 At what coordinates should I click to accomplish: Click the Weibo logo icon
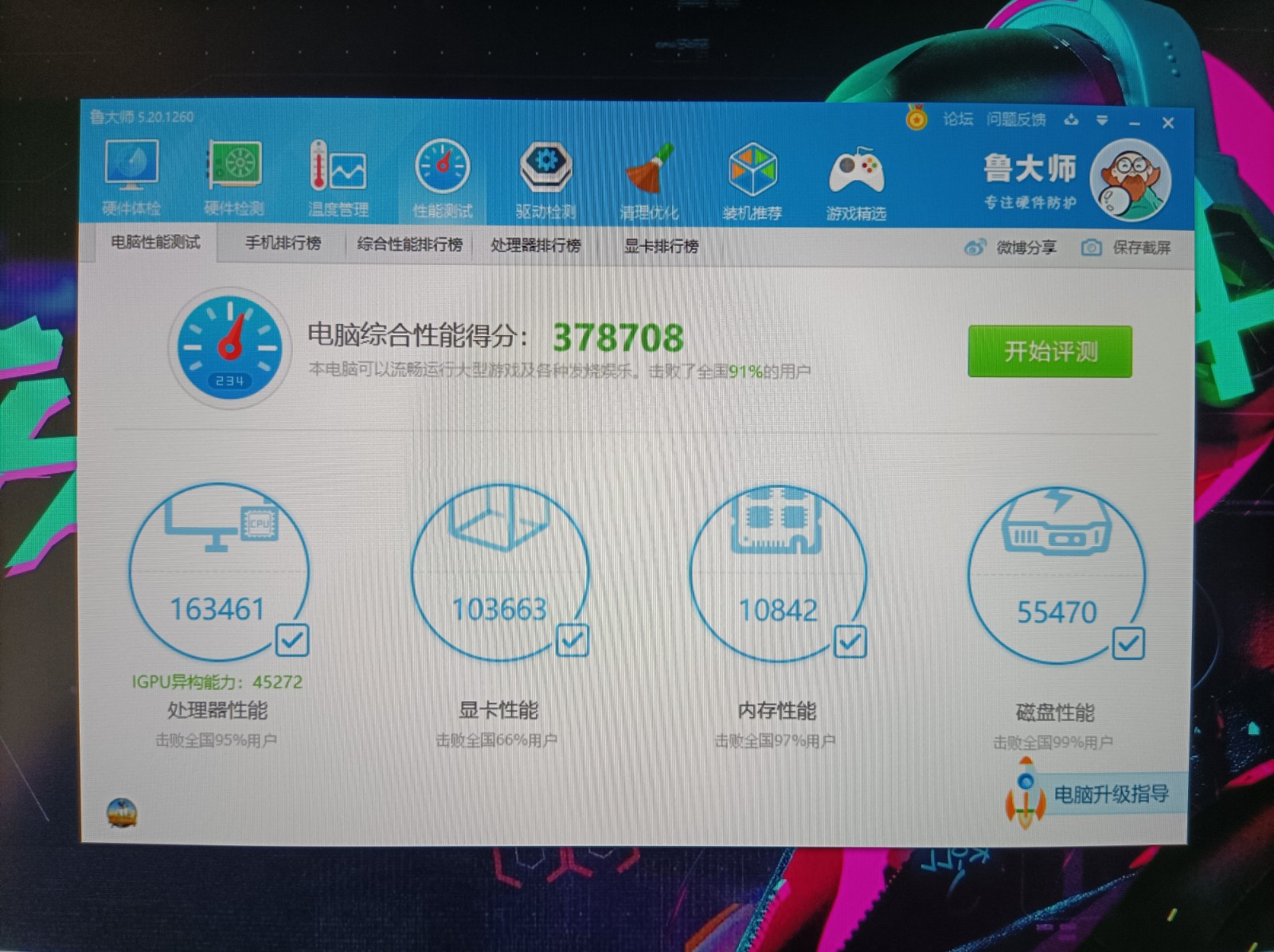coord(975,247)
